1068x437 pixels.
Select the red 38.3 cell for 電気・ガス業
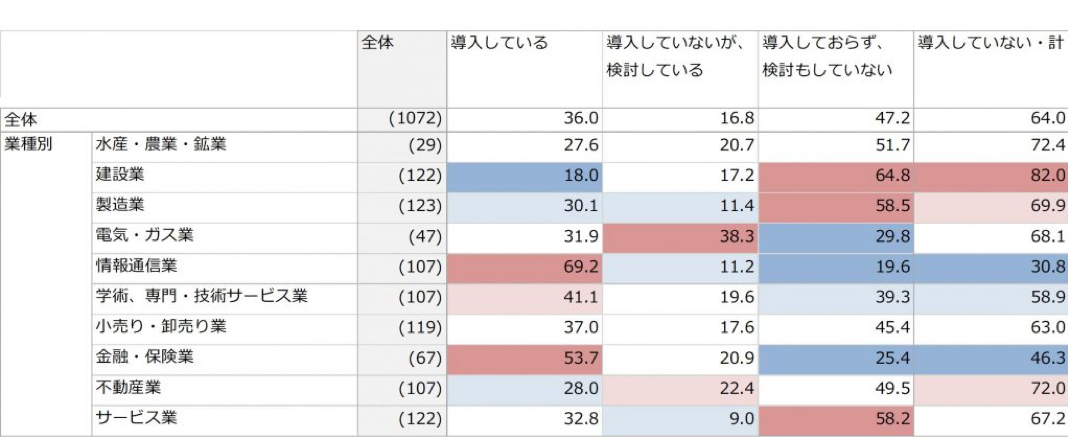pyautogui.click(x=680, y=236)
